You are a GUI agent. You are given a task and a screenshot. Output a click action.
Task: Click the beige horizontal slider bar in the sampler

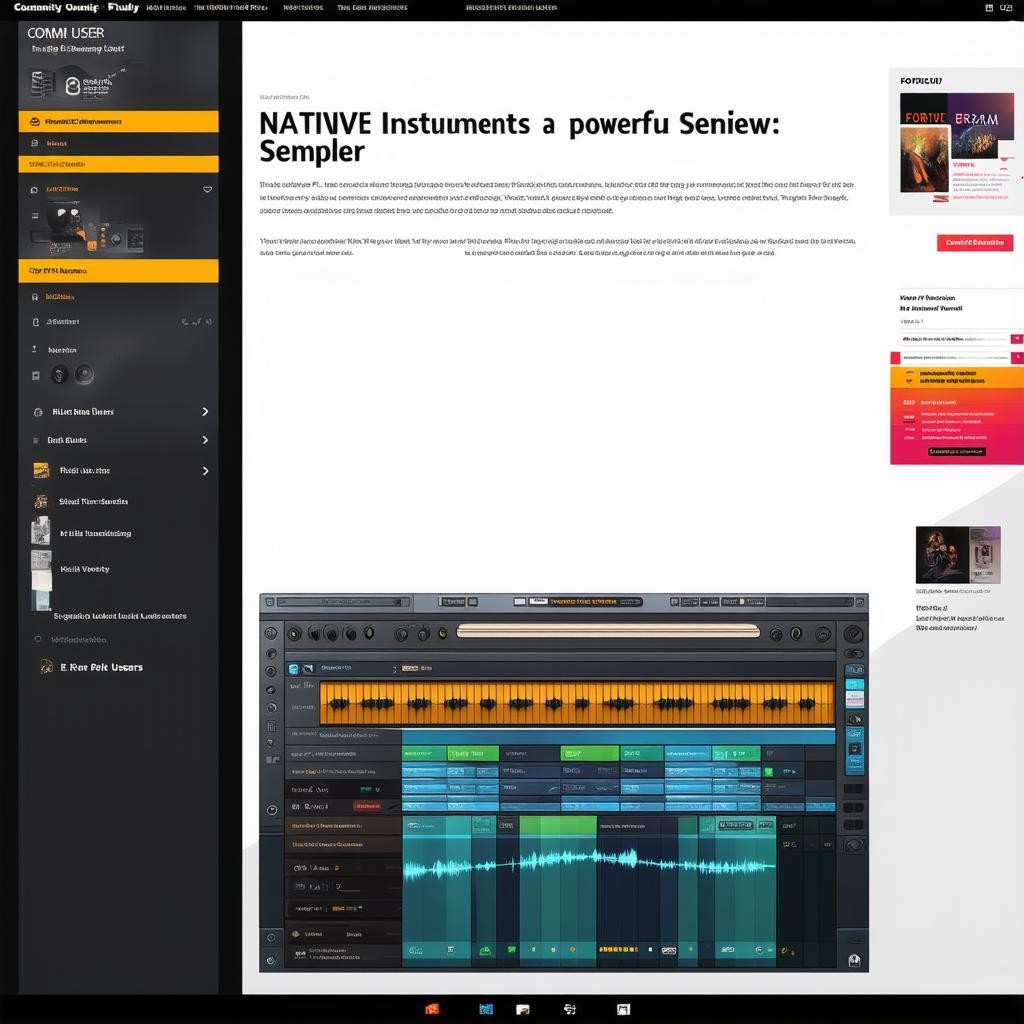(x=608, y=630)
